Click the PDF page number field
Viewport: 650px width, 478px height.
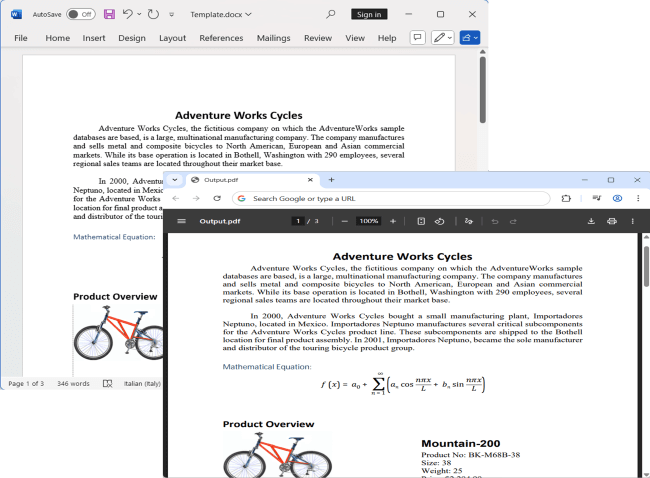298,221
